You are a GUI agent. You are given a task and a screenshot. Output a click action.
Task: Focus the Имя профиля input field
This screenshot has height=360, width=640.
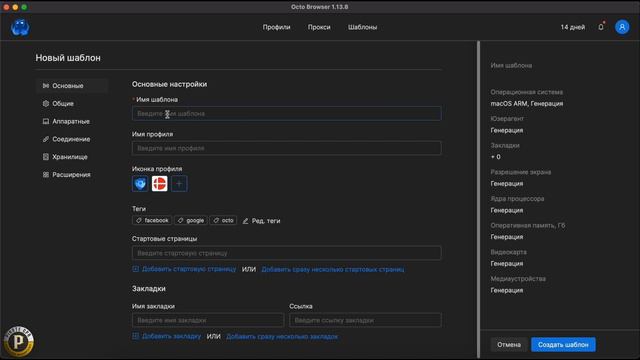click(x=287, y=148)
